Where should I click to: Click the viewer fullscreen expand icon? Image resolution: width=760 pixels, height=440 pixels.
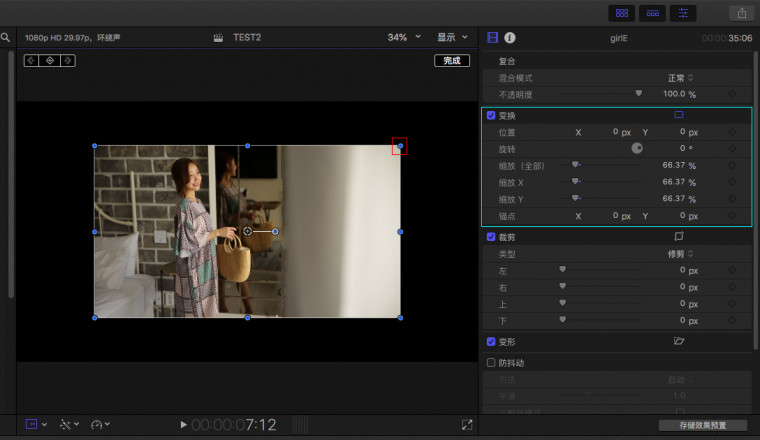click(x=467, y=425)
